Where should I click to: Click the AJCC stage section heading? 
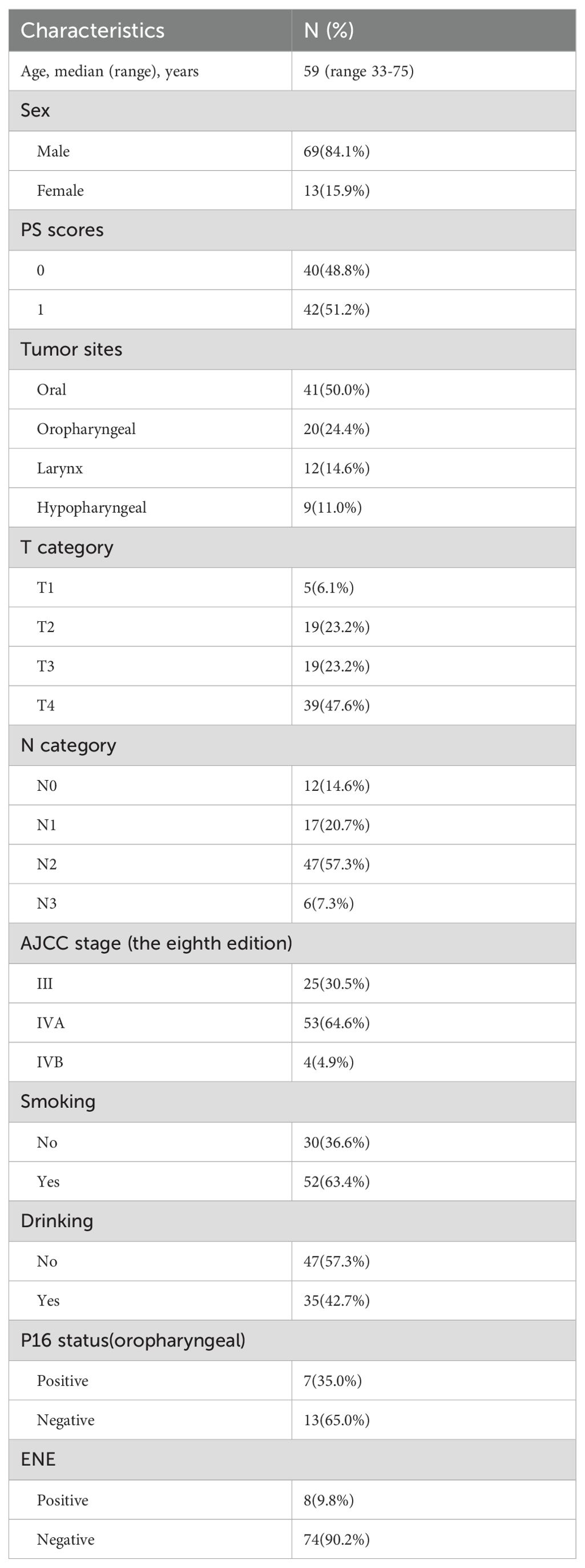(x=156, y=943)
